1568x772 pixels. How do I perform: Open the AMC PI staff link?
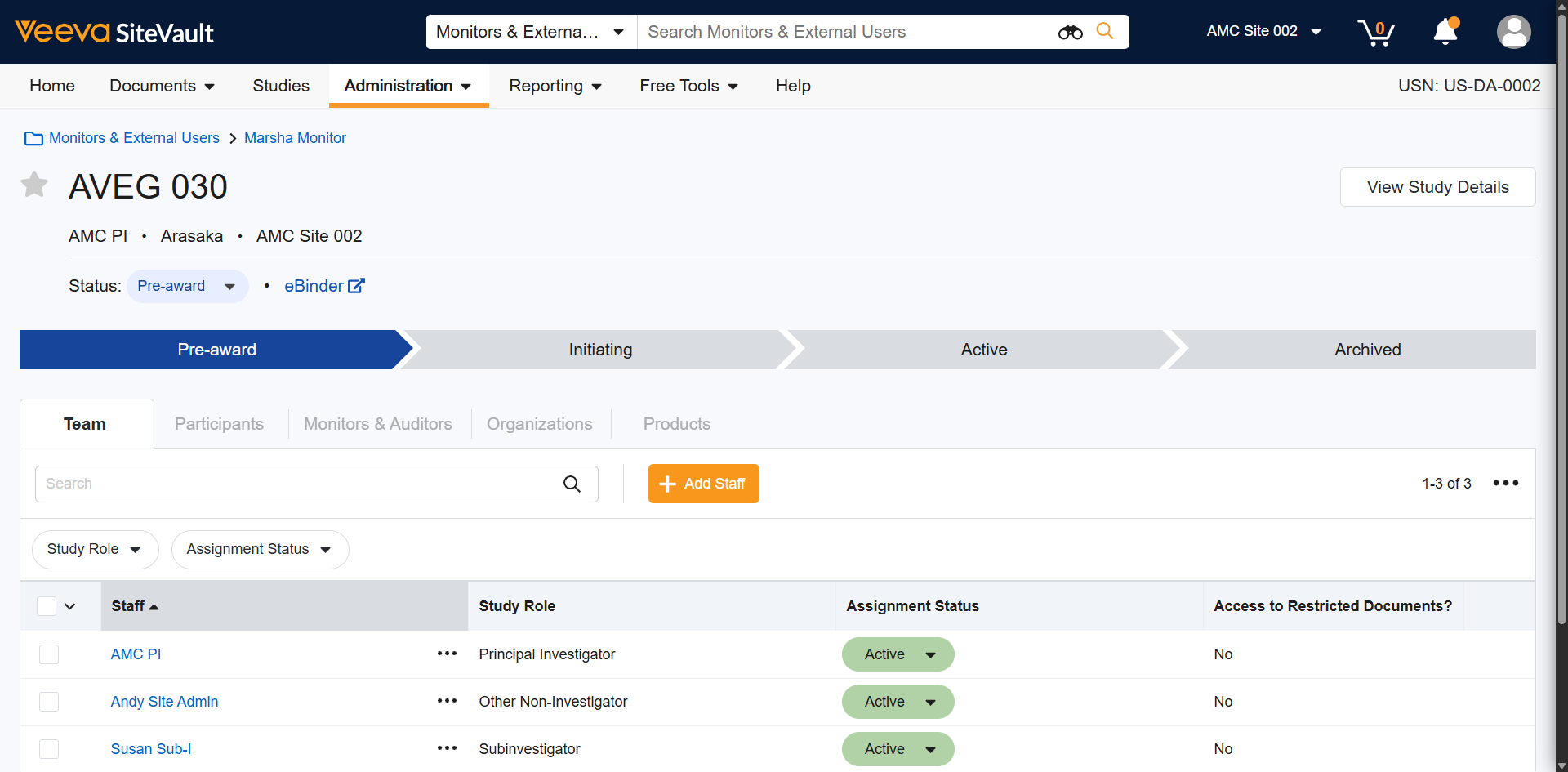pyautogui.click(x=136, y=654)
